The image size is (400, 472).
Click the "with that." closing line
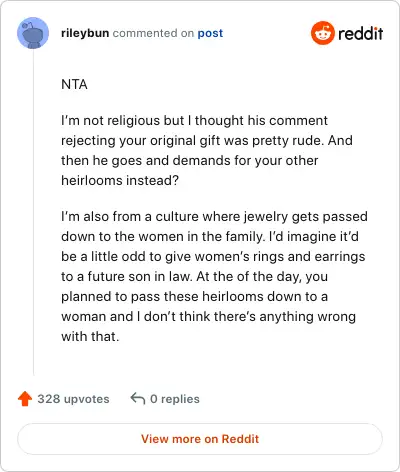coord(90,336)
